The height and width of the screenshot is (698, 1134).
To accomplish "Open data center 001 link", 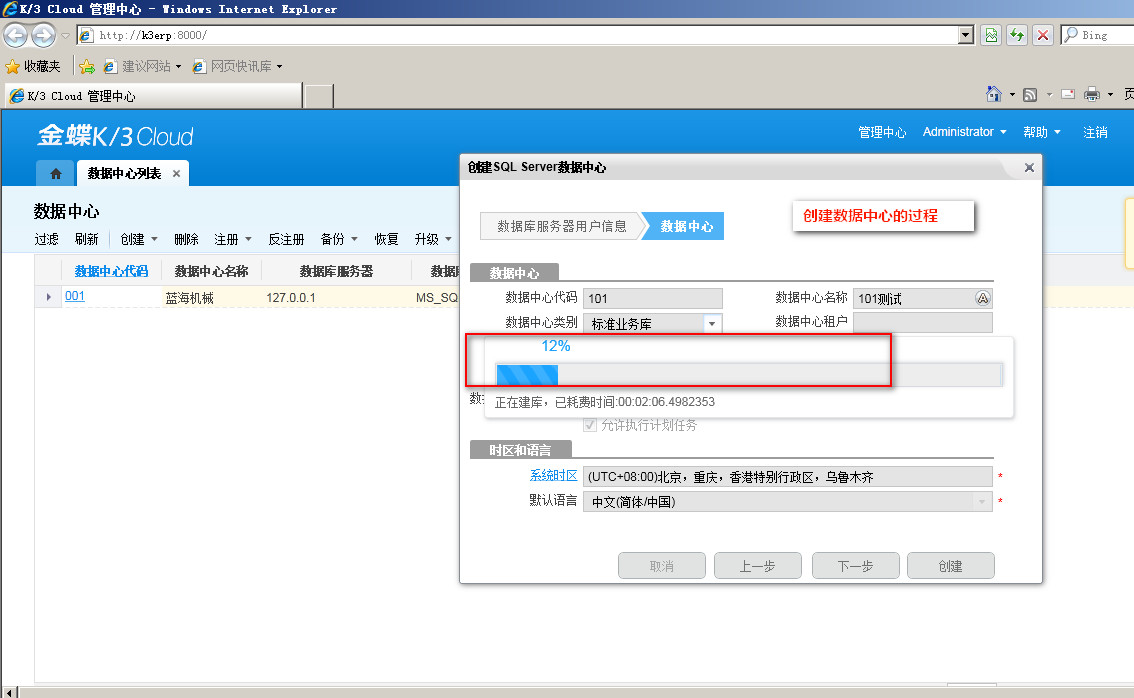I will point(74,296).
